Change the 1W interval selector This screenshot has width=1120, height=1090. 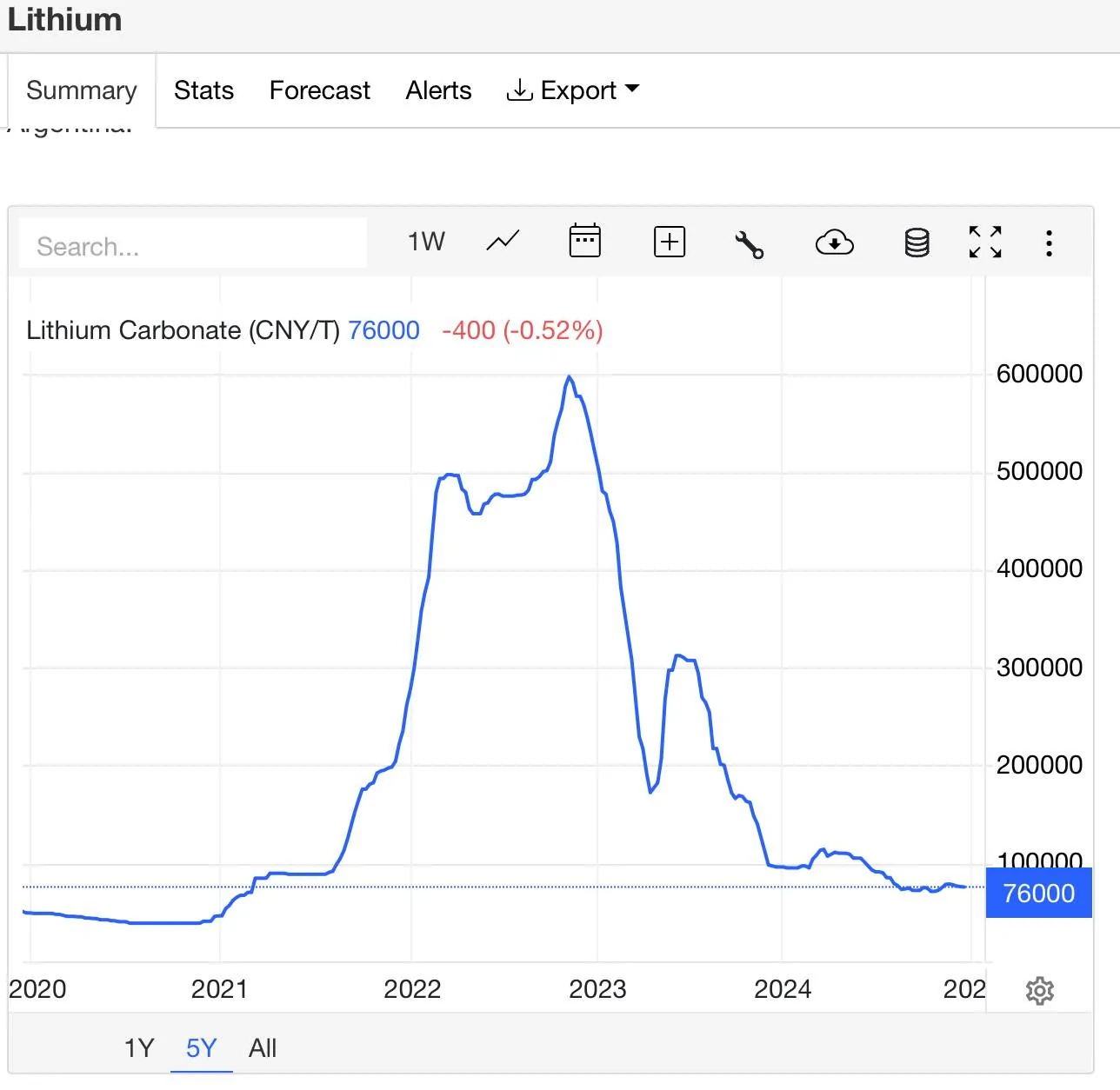[x=426, y=242]
